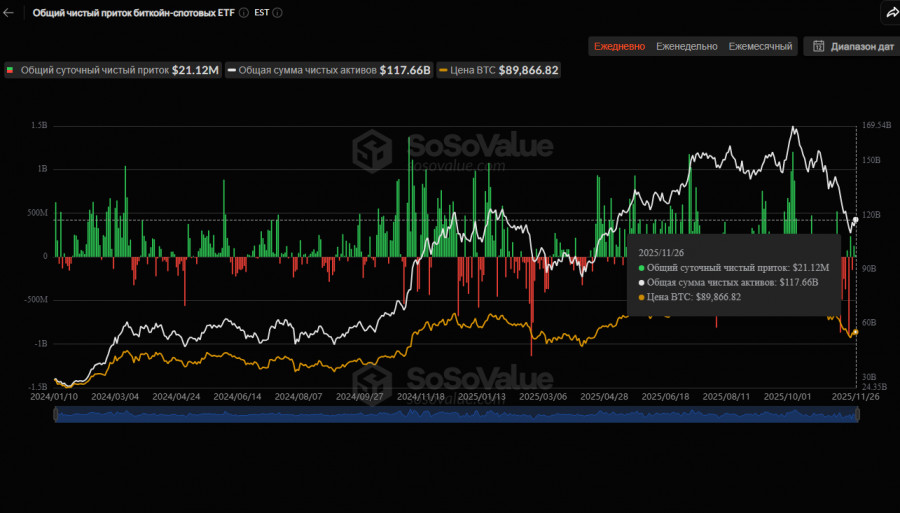Switch to the Еженедельно weekly tab
Image resolution: width=900 pixels, height=513 pixels.
(686, 46)
